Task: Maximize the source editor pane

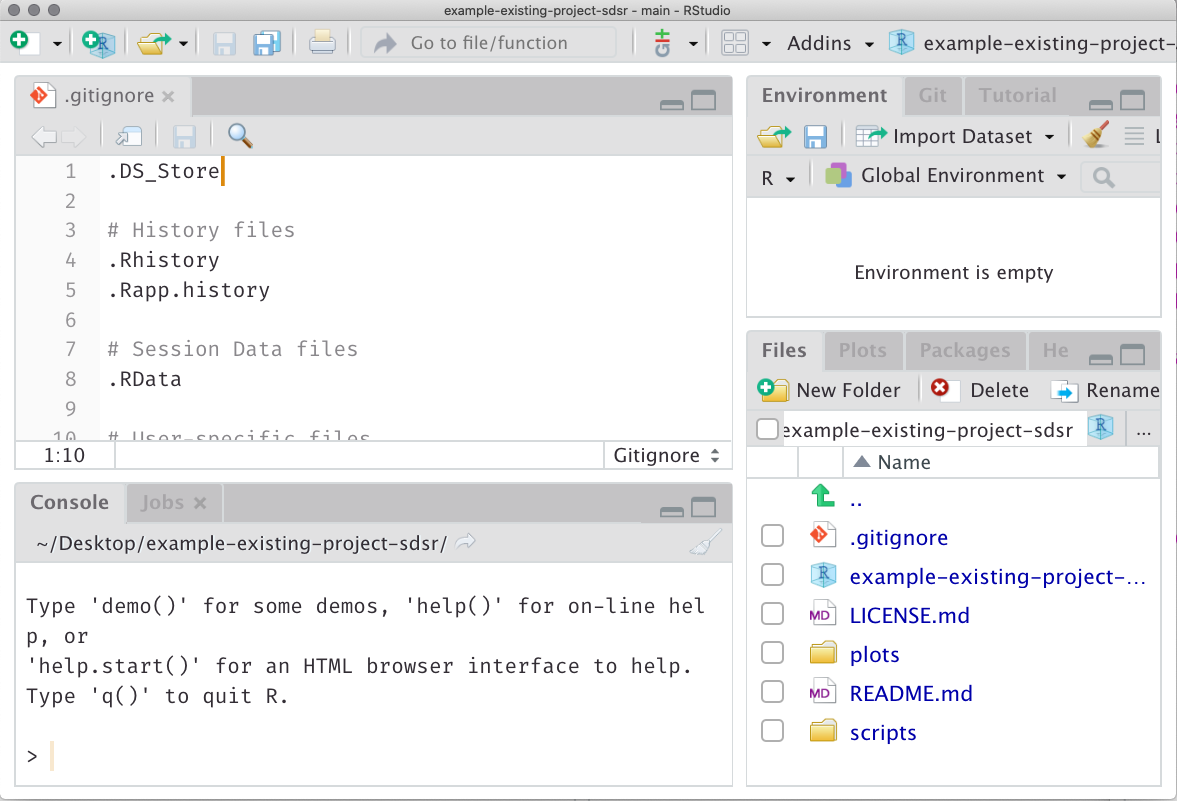Action: pyautogui.click(x=703, y=100)
